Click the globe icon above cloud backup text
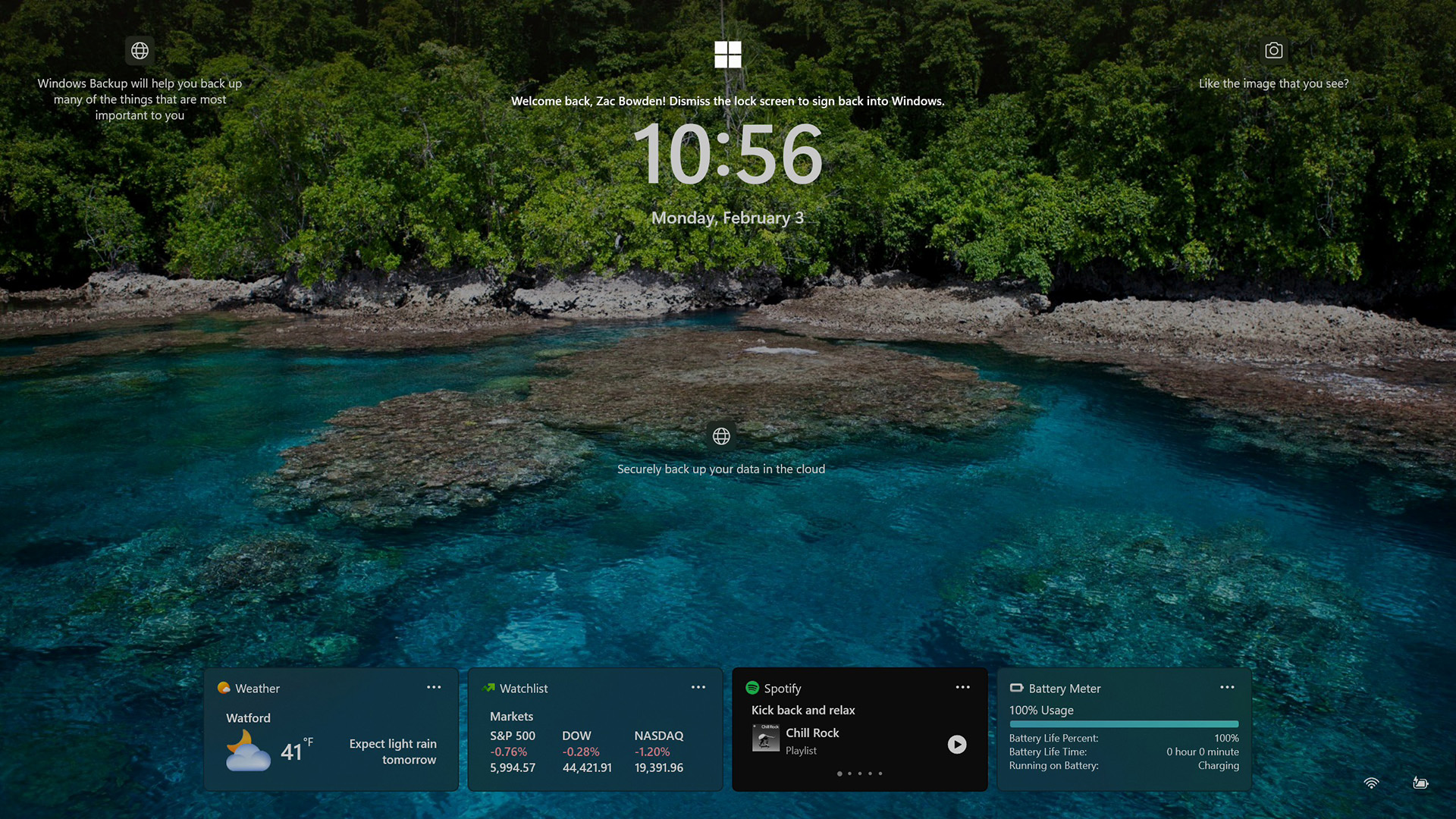1456x819 pixels. tap(721, 436)
